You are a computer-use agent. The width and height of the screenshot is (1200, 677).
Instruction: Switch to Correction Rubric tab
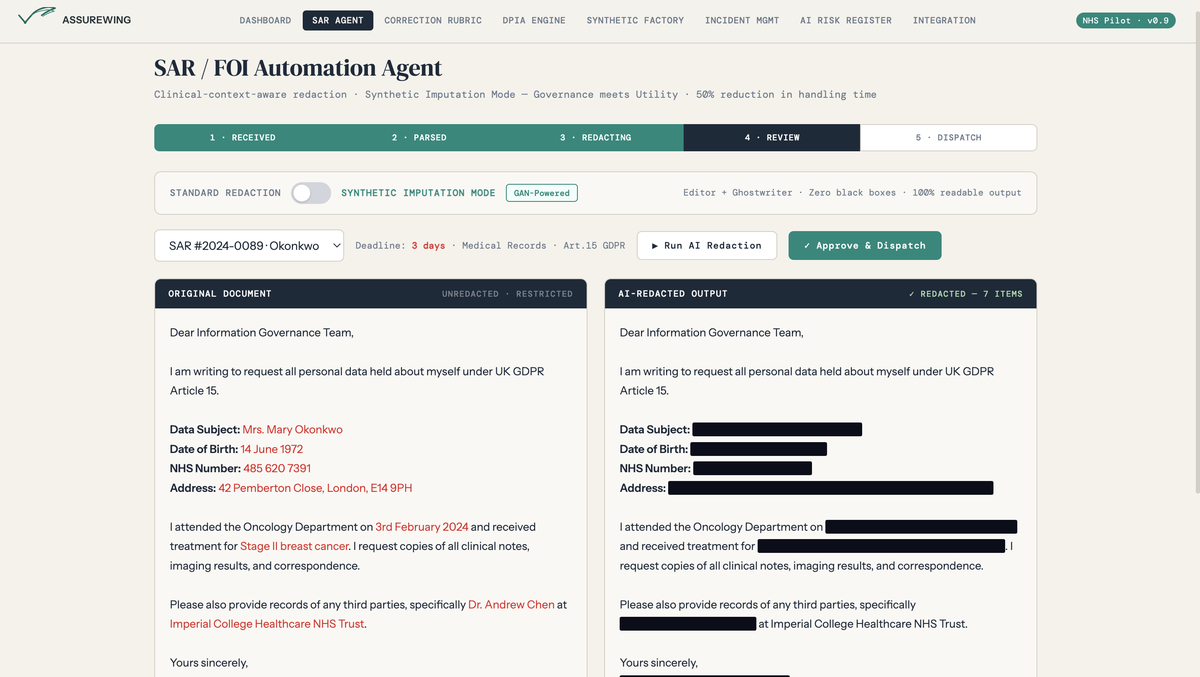[x=433, y=20]
